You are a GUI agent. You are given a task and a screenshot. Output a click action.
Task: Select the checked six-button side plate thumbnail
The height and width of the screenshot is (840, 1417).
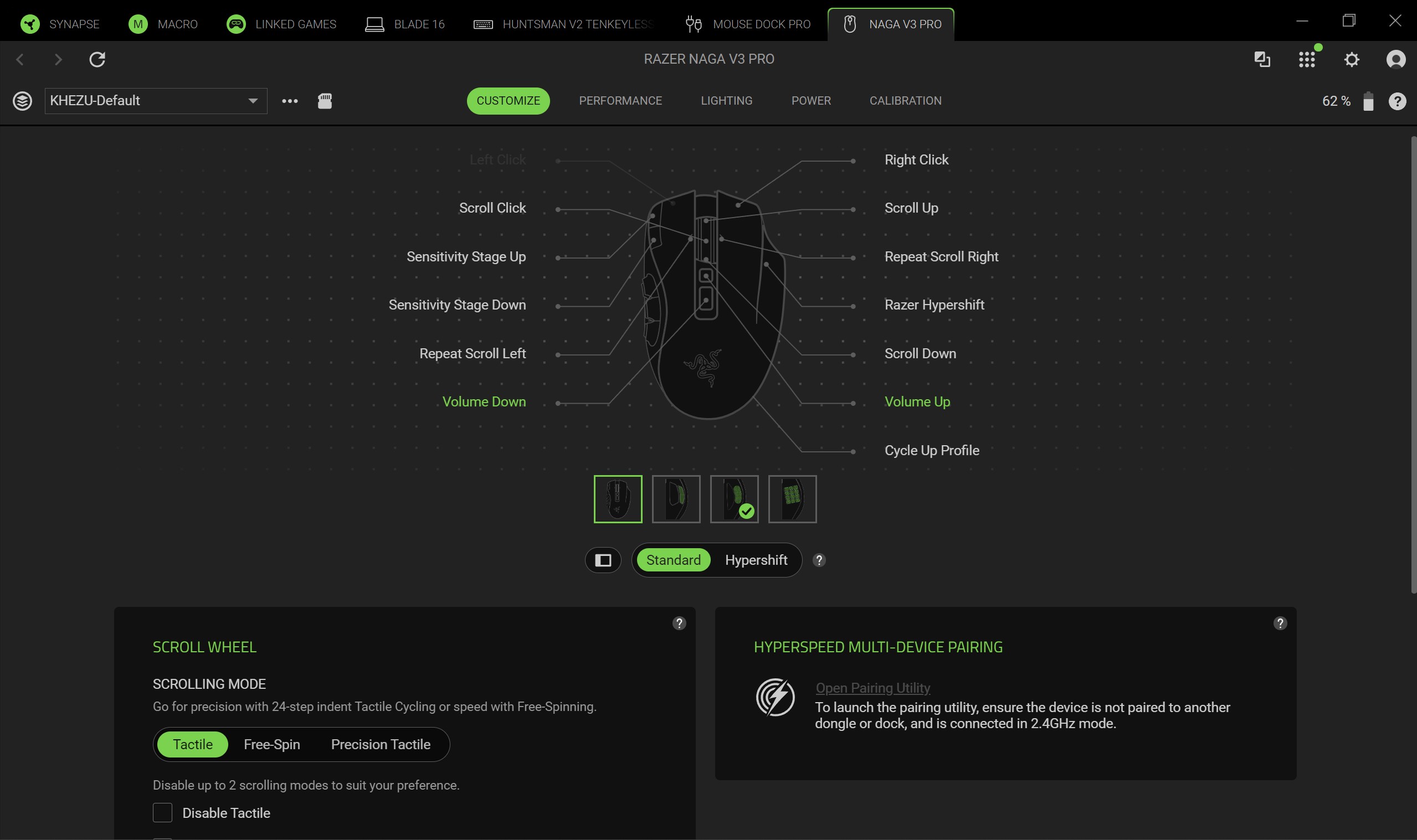click(734, 499)
